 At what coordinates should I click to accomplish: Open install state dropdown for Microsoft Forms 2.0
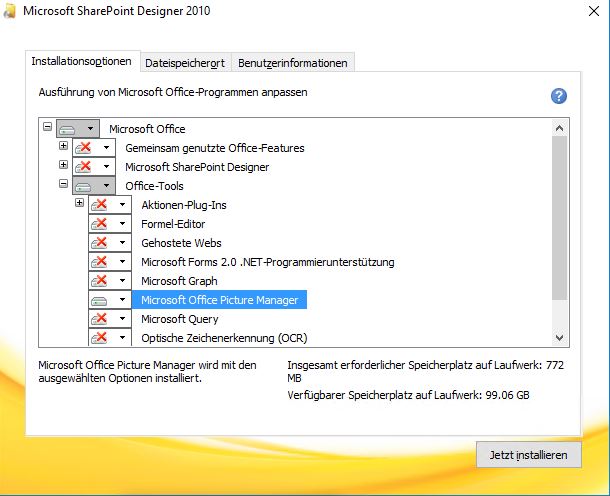110,262
